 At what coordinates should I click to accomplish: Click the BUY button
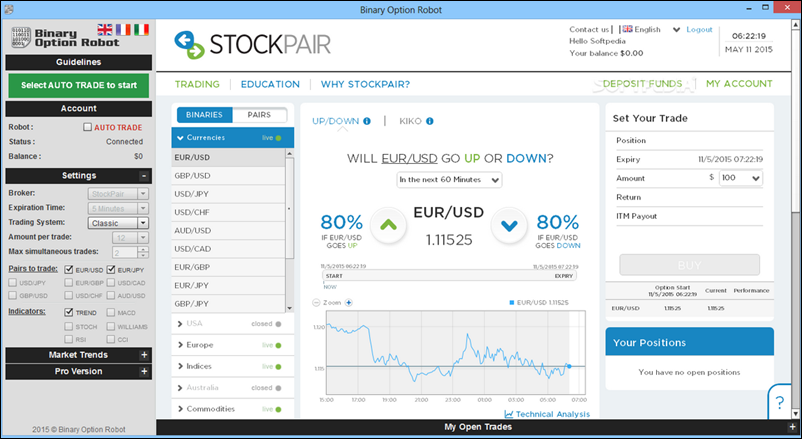tap(689, 265)
